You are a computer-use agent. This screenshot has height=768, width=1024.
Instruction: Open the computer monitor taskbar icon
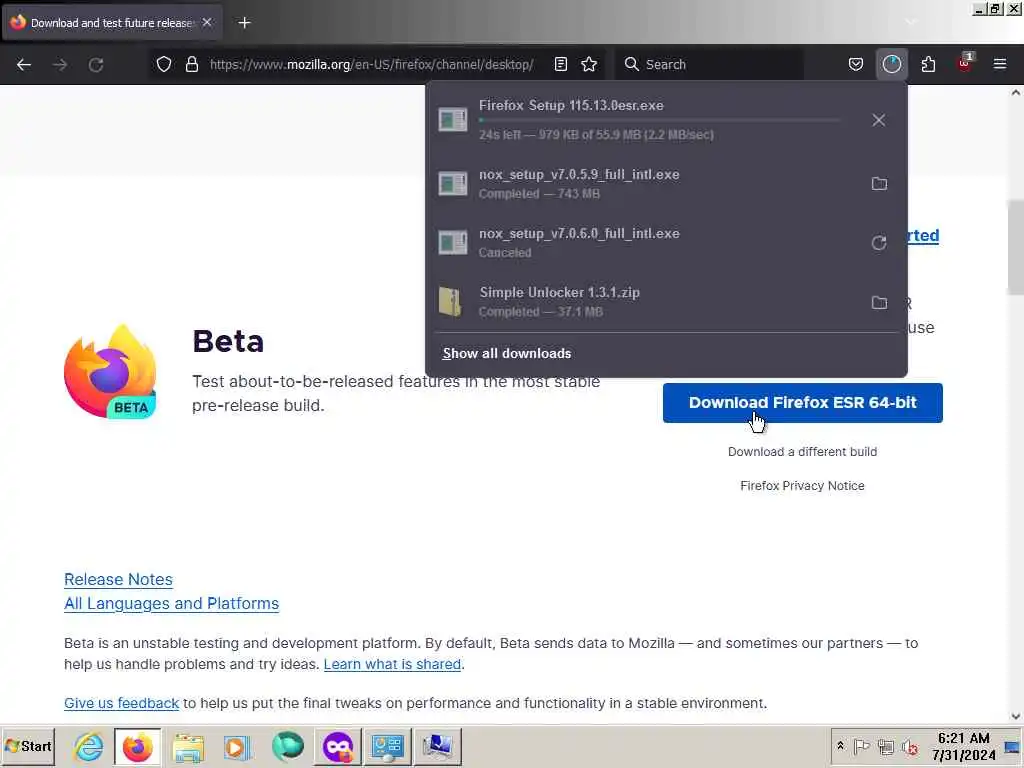tap(438, 747)
